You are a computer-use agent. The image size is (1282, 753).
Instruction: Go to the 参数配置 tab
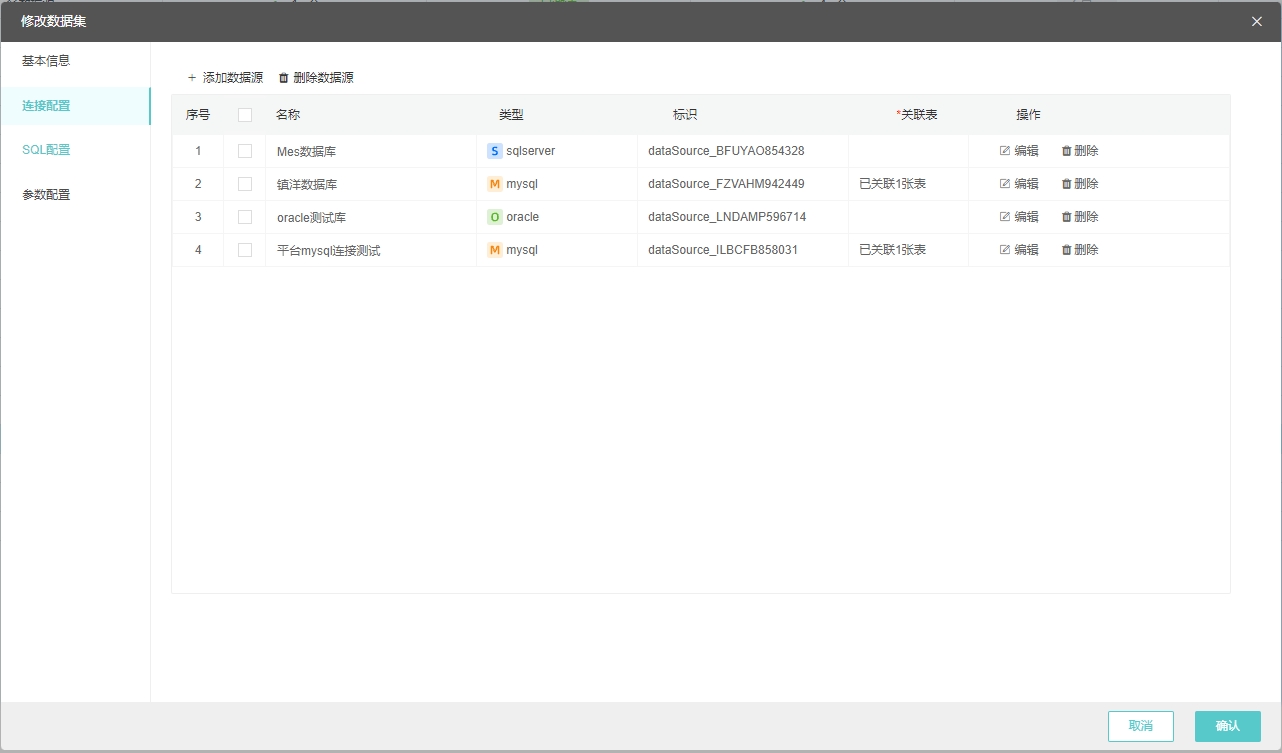[x=75, y=195]
